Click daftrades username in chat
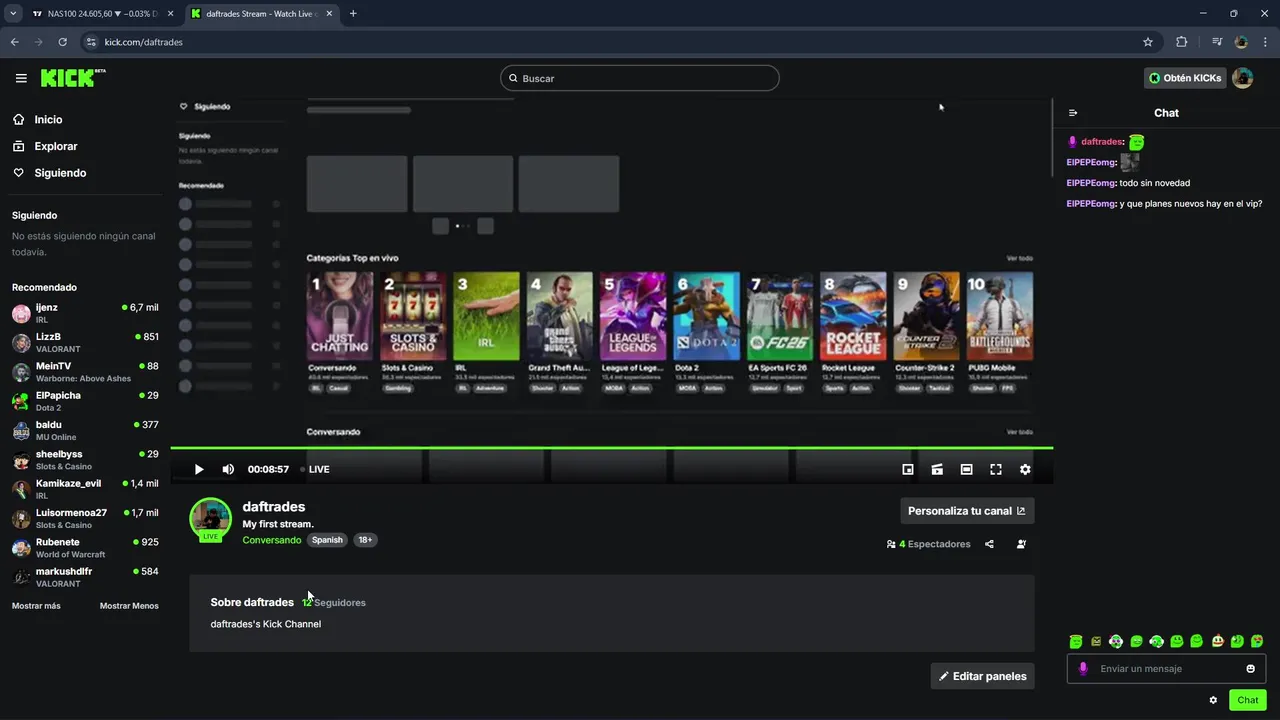The image size is (1280, 720). 1102,142
